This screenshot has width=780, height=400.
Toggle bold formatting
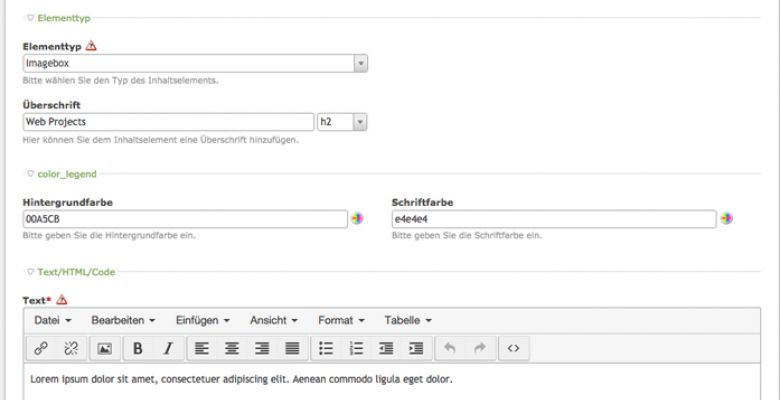tap(138, 348)
